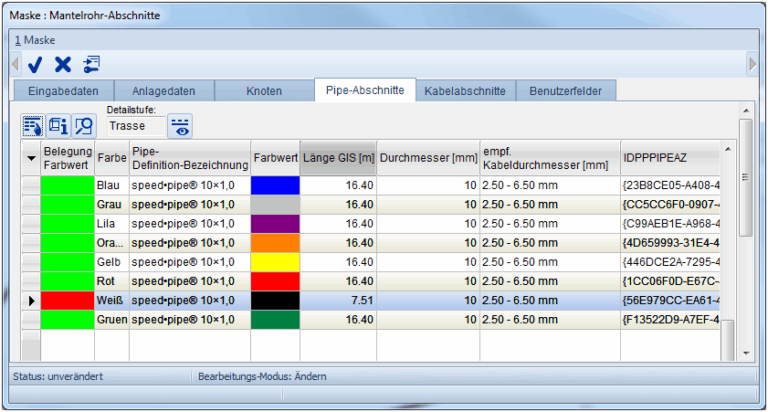Sort by Länge GIS [m] column header
The height and width of the screenshot is (412, 768).
tap(338, 157)
